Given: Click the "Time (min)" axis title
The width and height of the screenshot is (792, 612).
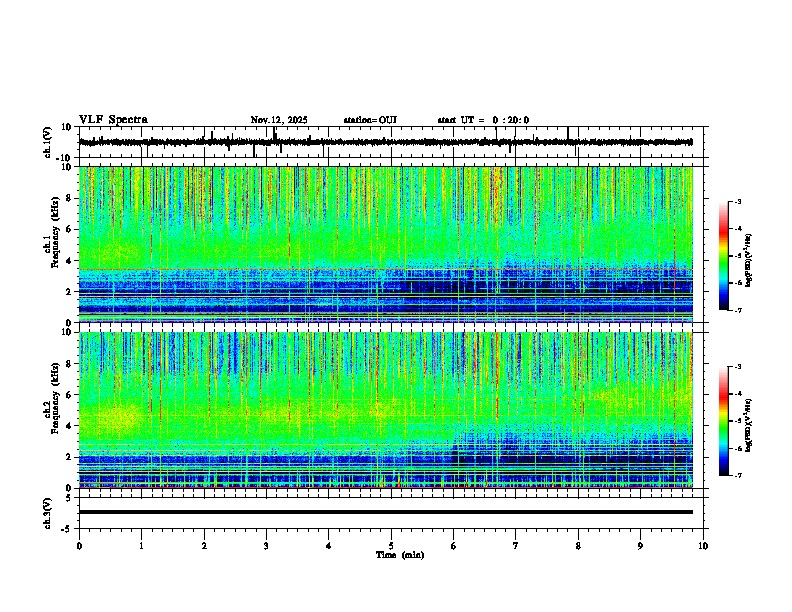Looking at the screenshot, I should tap(400, 555).
